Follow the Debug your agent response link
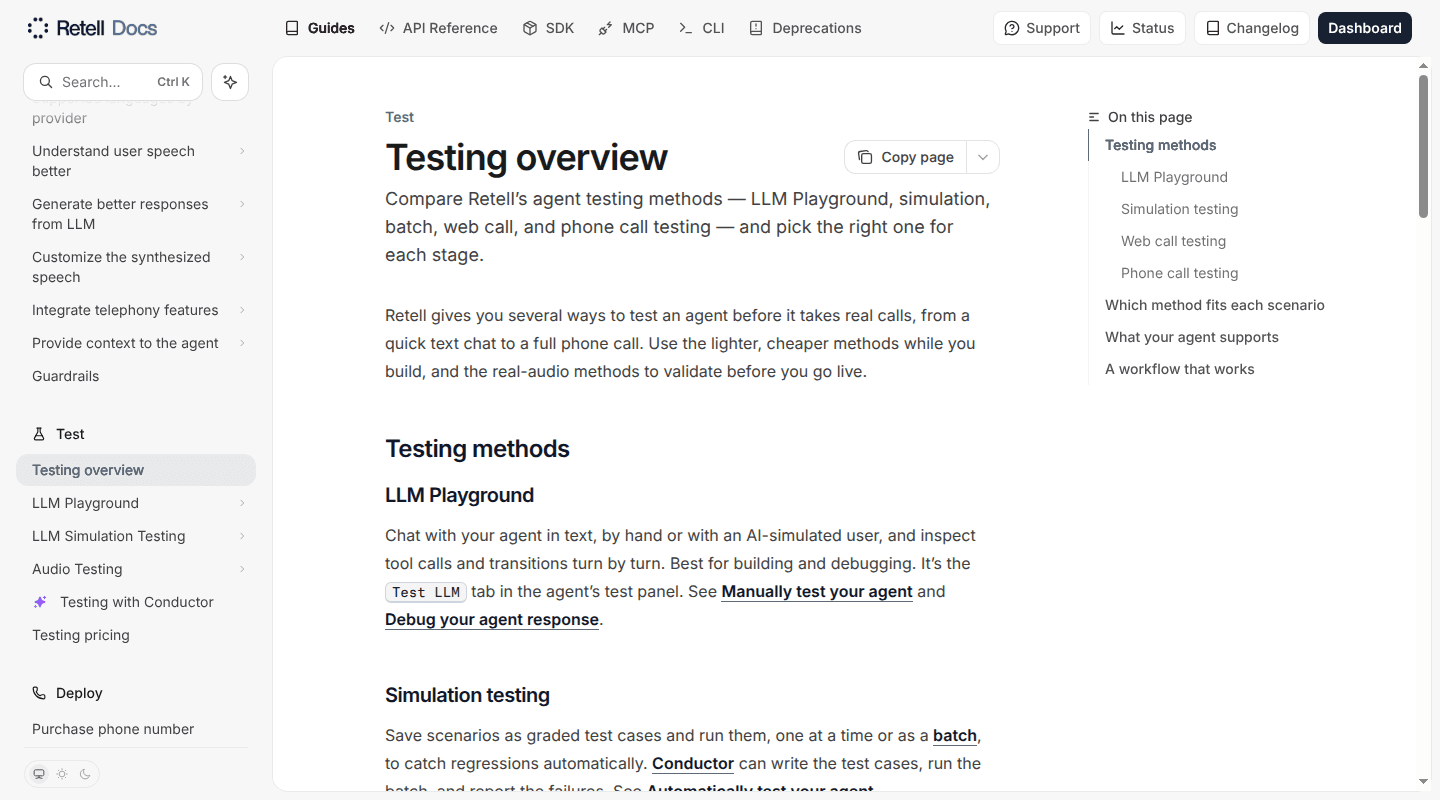The image size is (1440, 800). (x=492, y=619)
